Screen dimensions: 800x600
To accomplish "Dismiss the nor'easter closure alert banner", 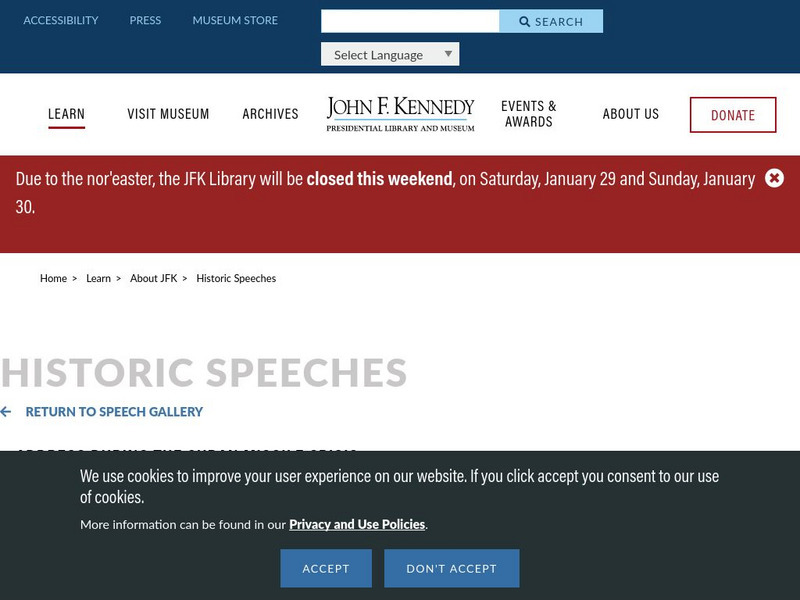I will pos(774,178).
